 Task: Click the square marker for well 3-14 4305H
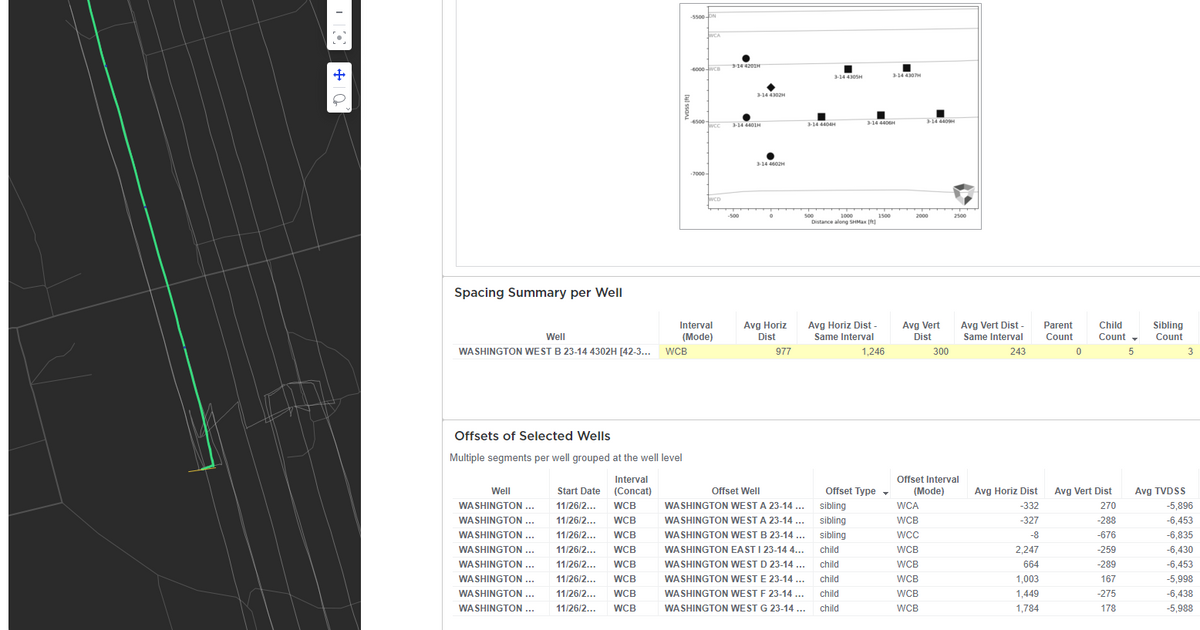tap(848, 68)
